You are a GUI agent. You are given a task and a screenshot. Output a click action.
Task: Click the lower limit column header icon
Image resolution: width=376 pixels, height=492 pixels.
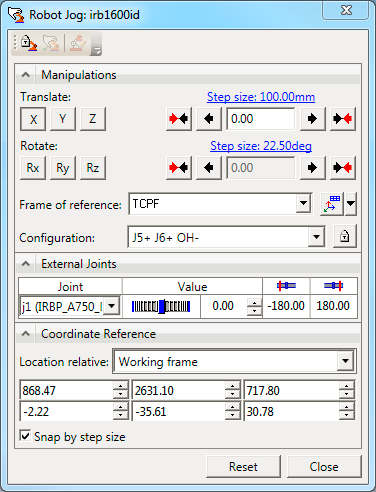coord(286,286)
